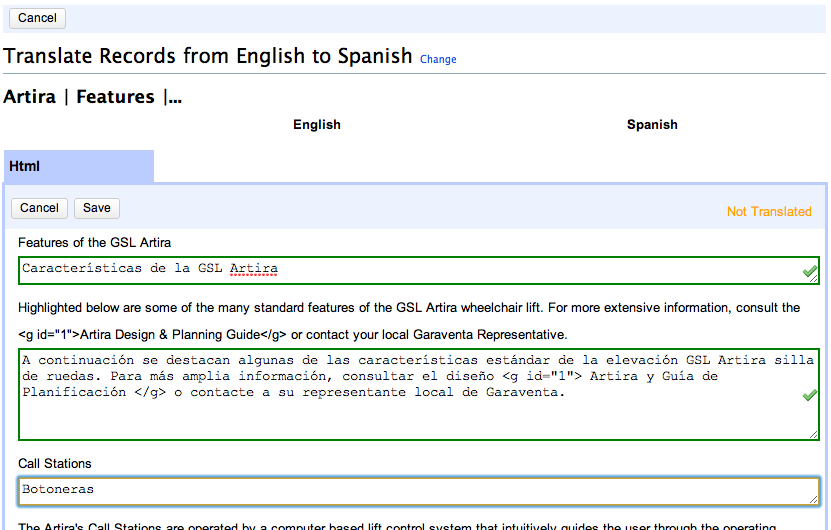Click the 'Call Stations' source label
This screenshot has width=831, height=530.
pos(55,464)
